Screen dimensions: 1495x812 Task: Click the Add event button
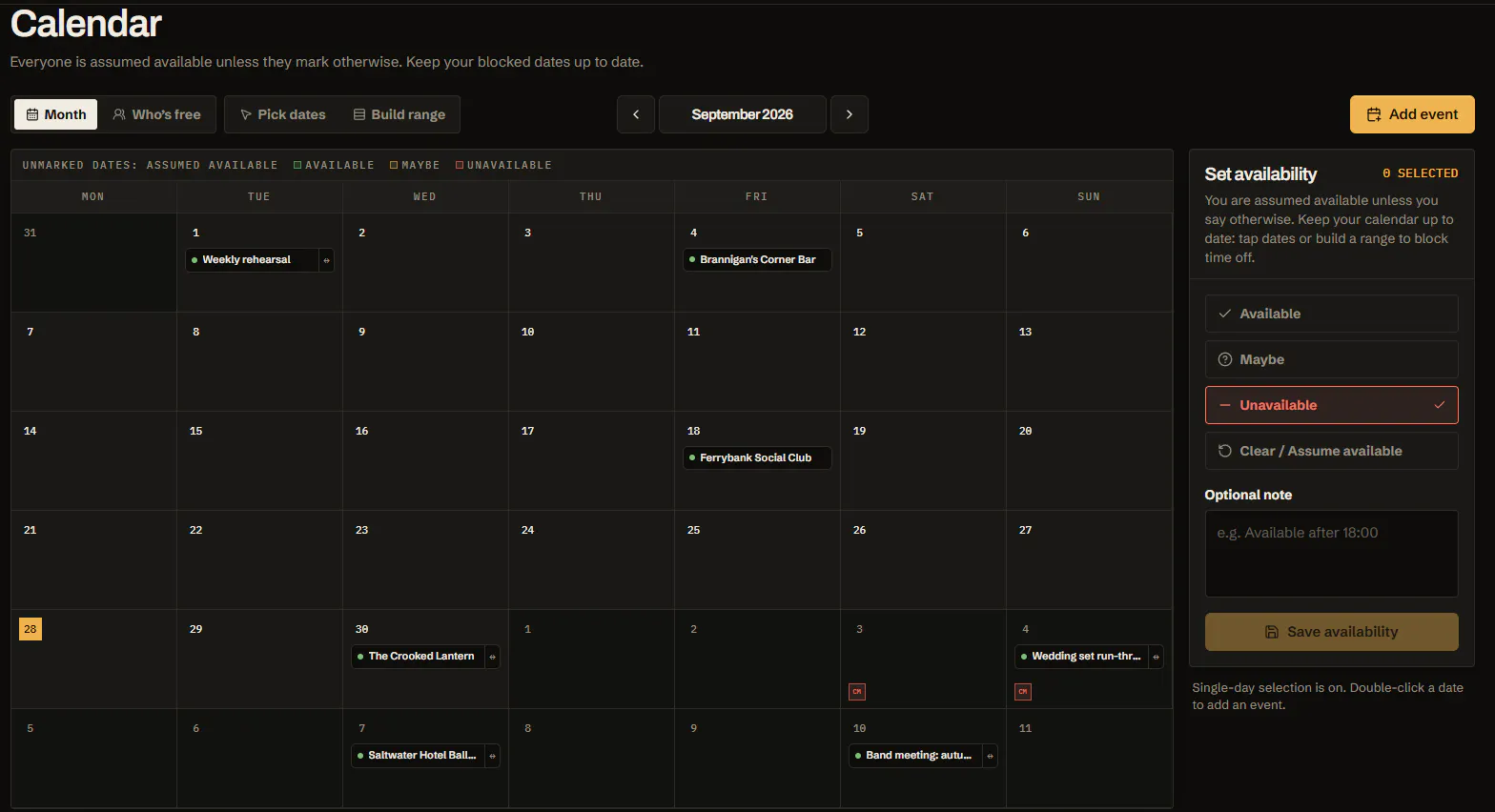[1412, 114]
